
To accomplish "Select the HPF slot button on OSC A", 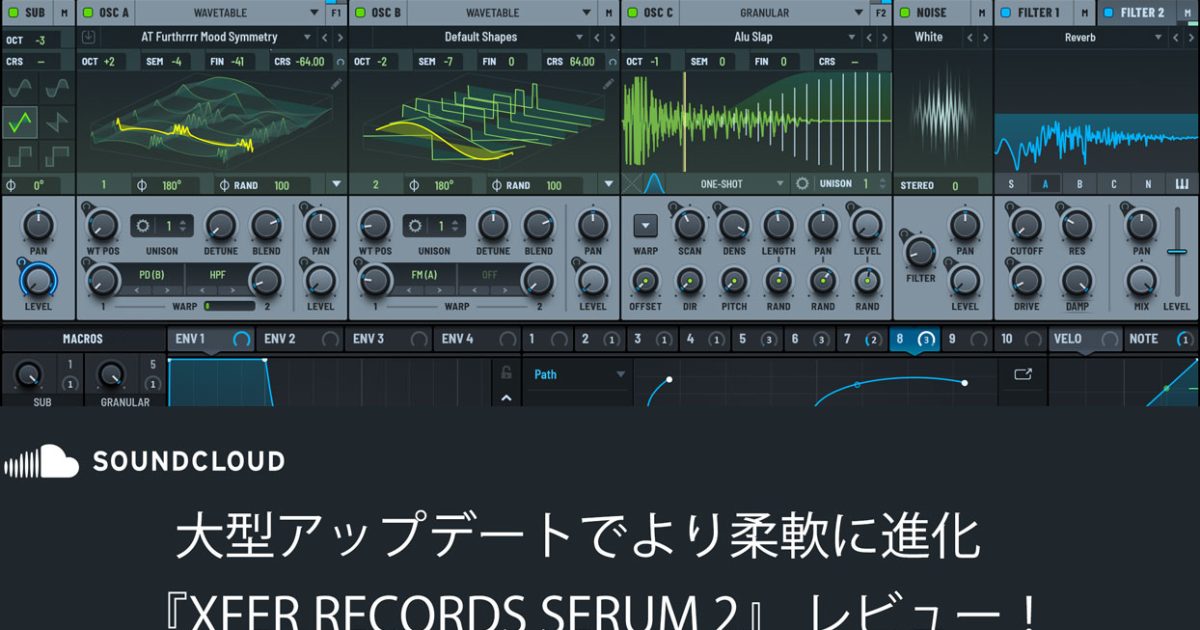I will (219, 274).
